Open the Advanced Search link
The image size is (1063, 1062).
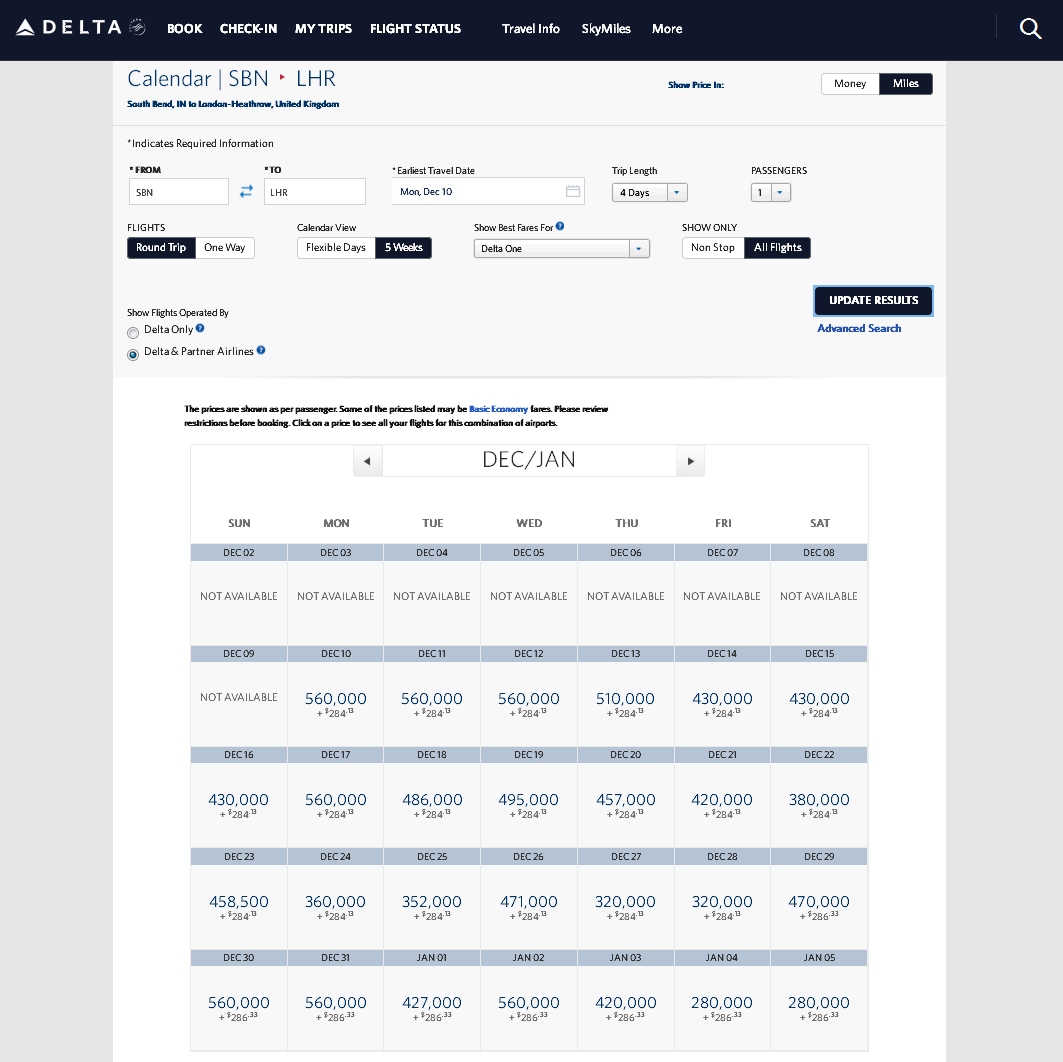click(x=858, y=328)
